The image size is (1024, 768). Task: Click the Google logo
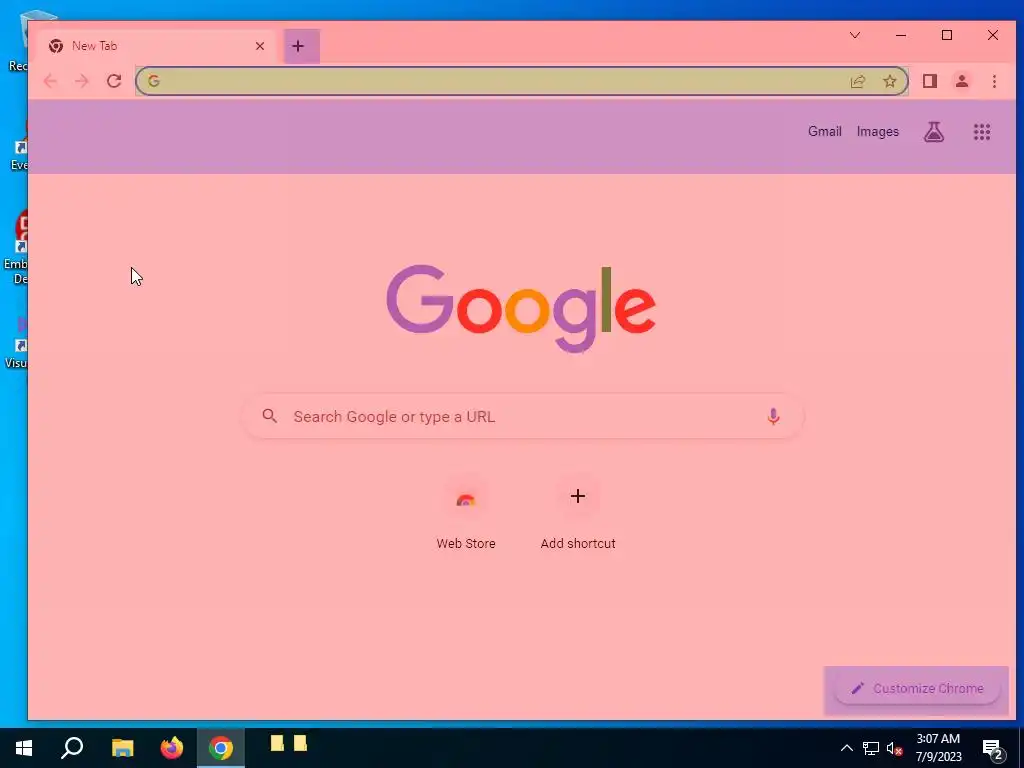click(x=521, y=308)
